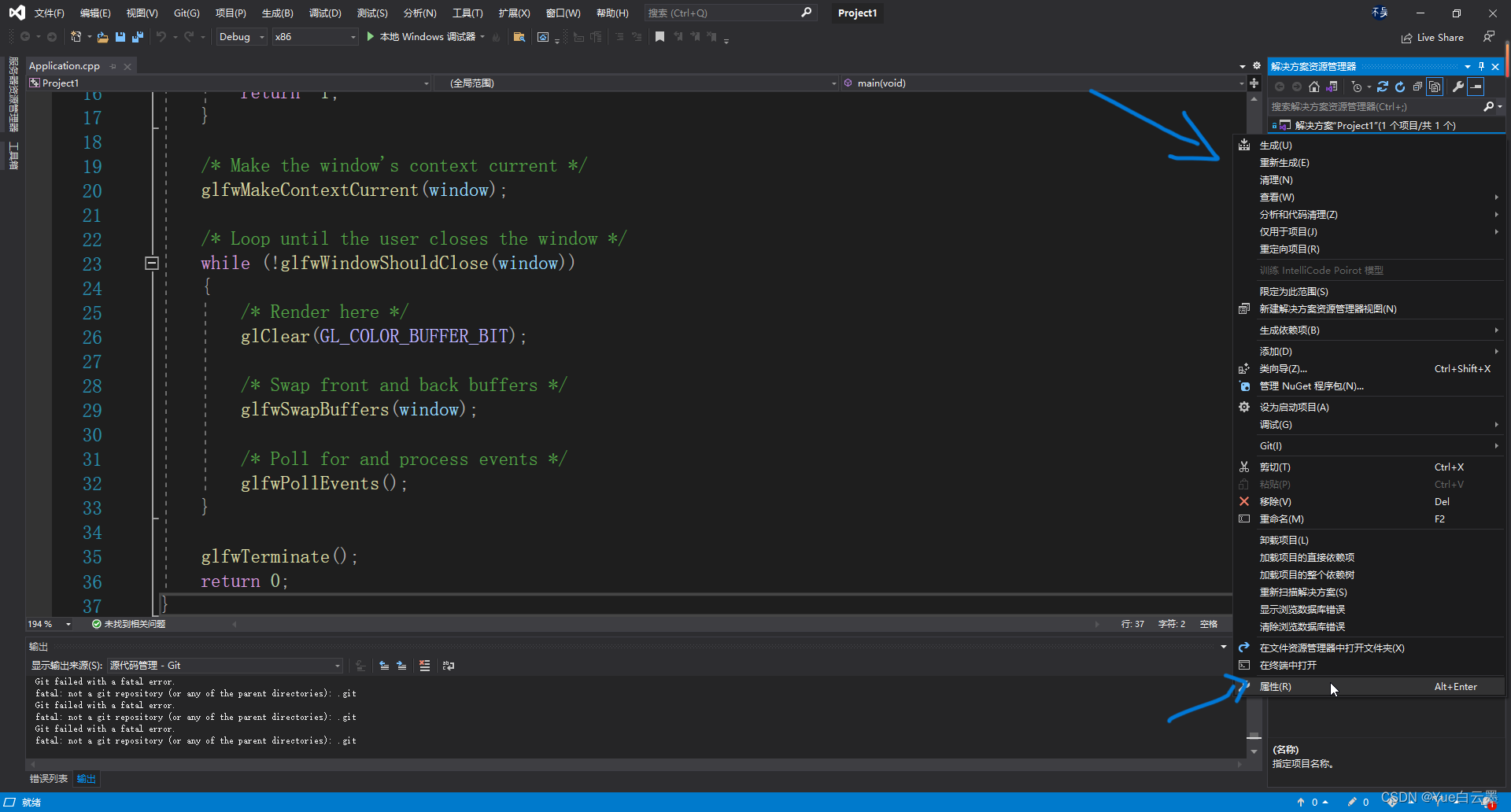This screenshot has height=812, width=1511.
Task: Open the 工具(T) menu
Action: pos(467,13)
